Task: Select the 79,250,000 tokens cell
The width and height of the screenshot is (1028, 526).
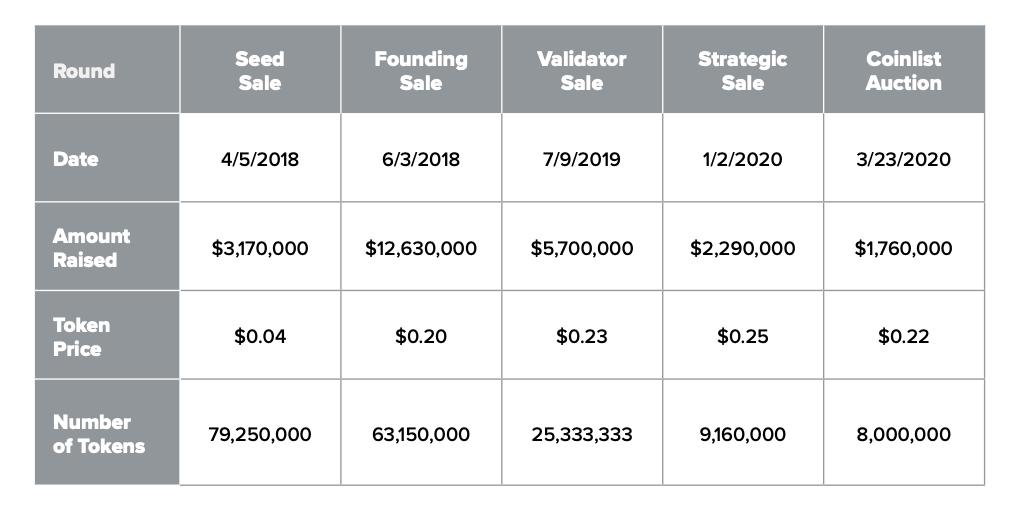Action: (260, 435)
